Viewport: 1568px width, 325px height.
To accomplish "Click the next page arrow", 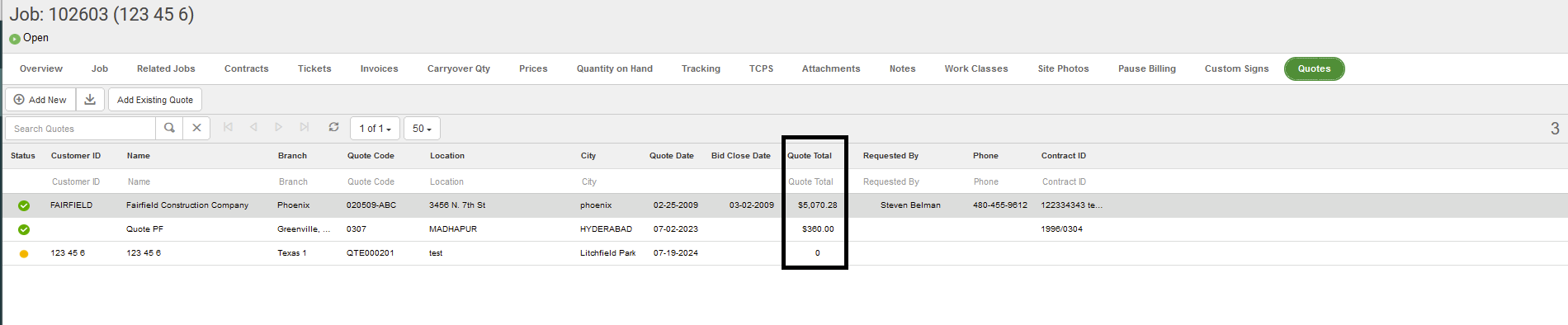I will coord(279,127).
